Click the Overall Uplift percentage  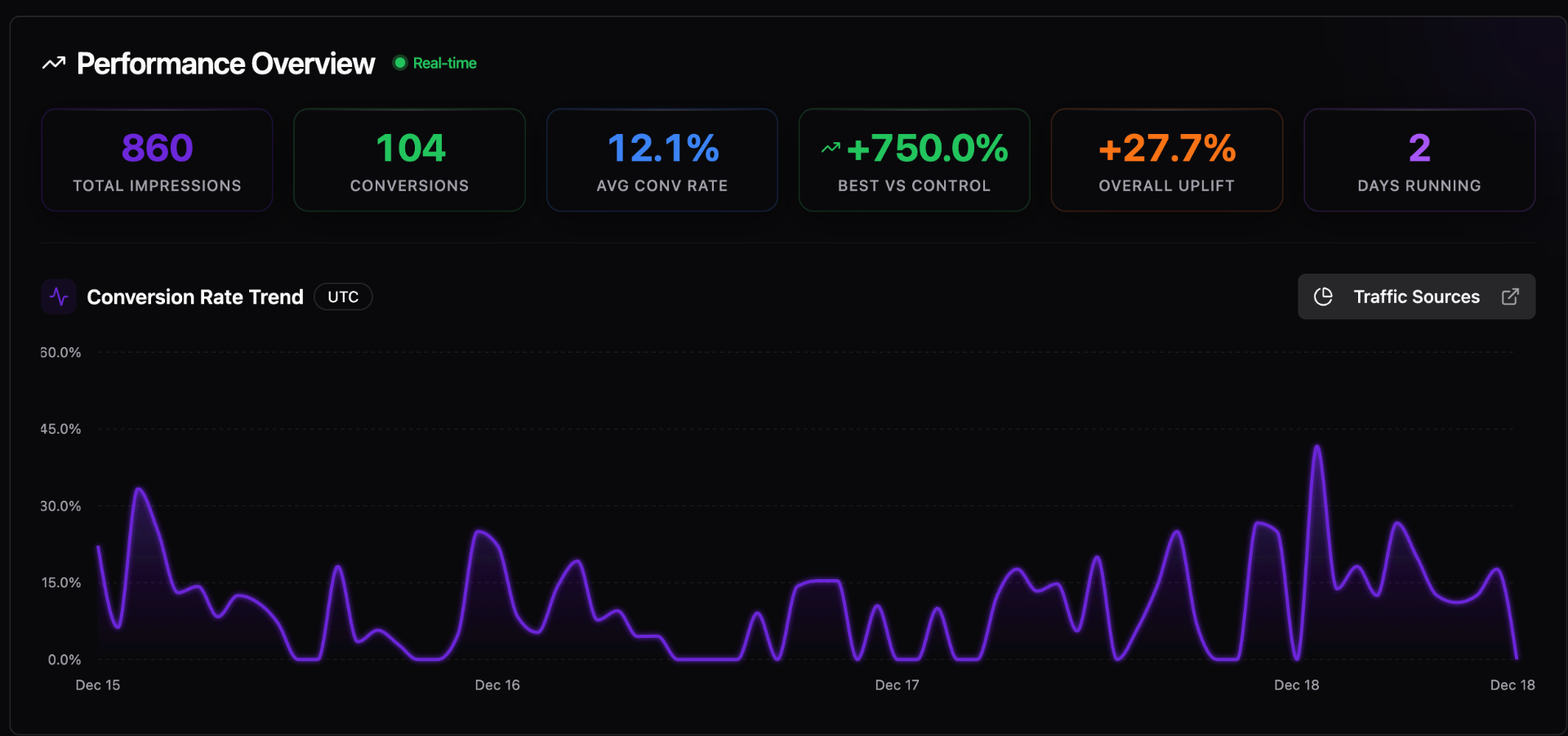(1167, 148)
